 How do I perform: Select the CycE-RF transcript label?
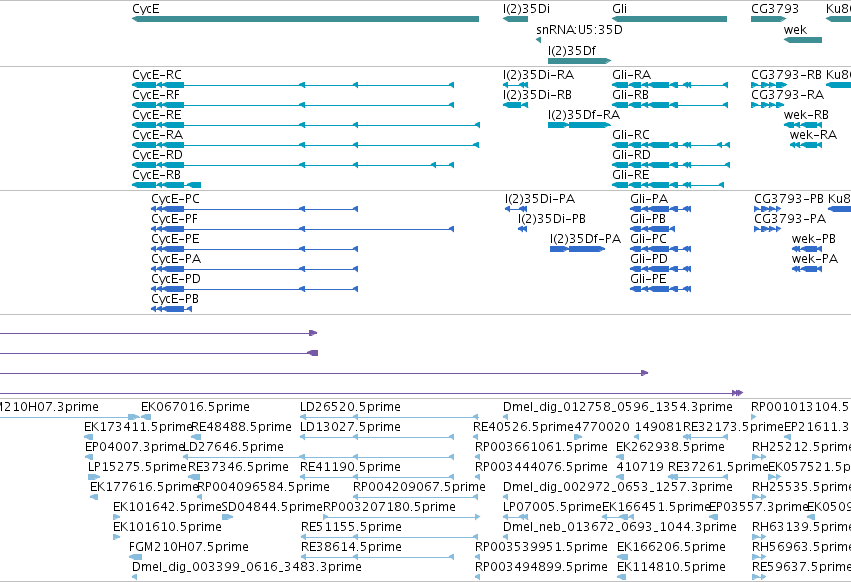tap(156, 94)
